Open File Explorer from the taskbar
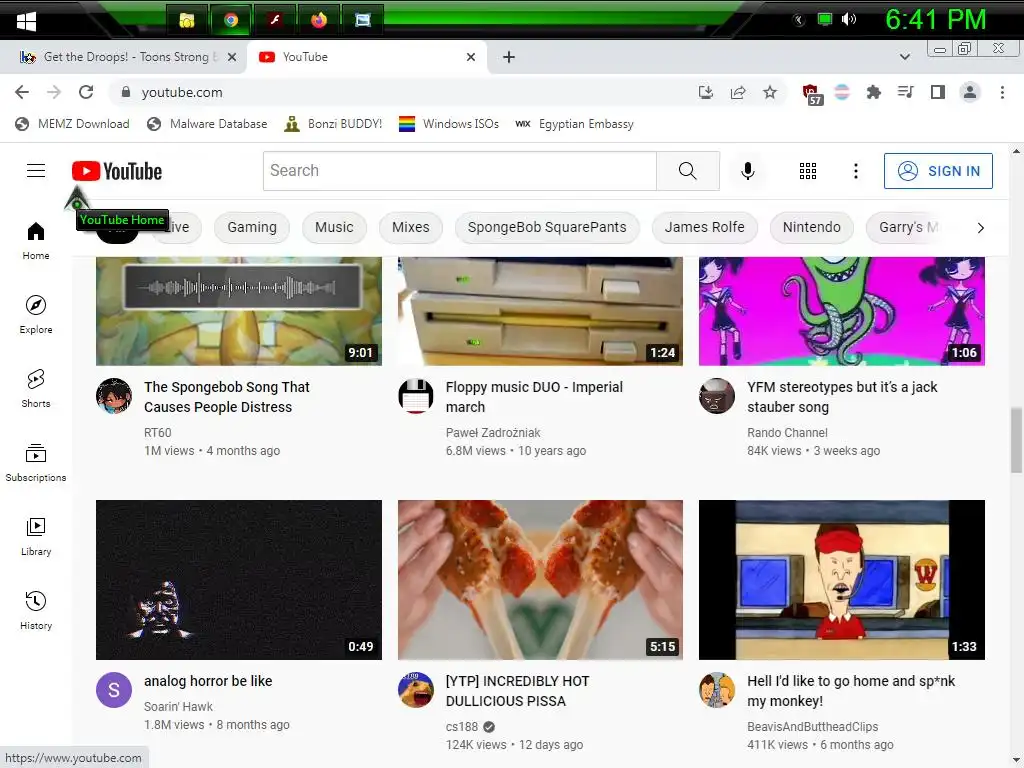The image size is (1024, 768). coord(187,20)
